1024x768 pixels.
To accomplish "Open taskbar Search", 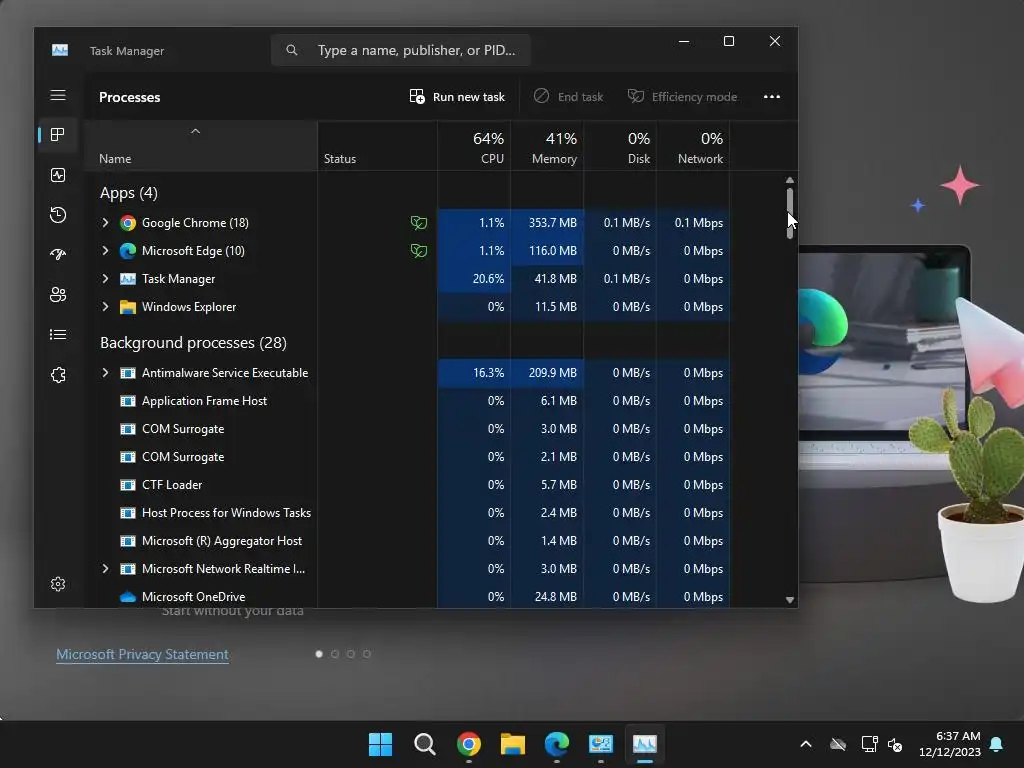I will [x=424, y=744].
